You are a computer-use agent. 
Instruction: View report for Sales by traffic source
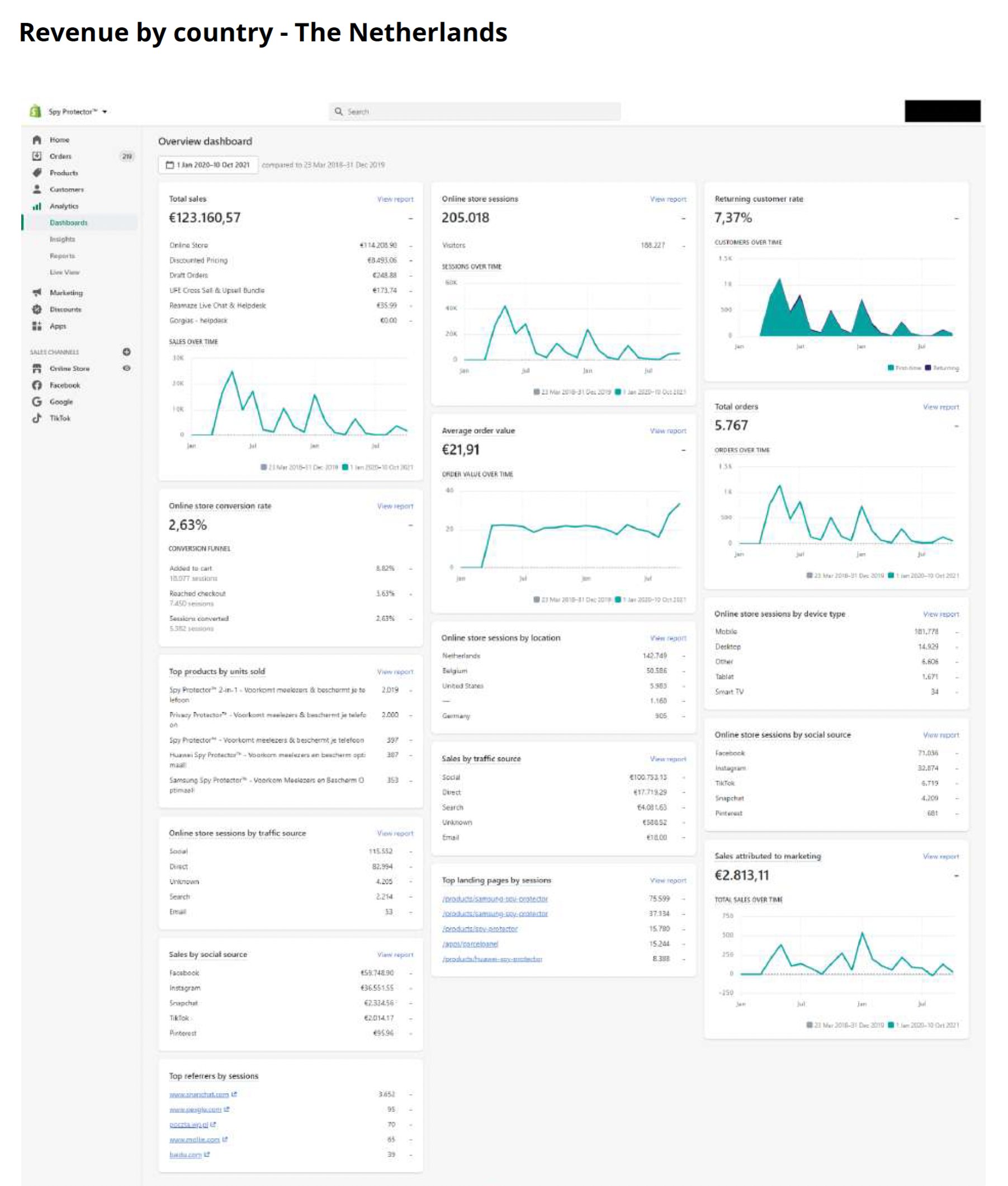(668, 758)
